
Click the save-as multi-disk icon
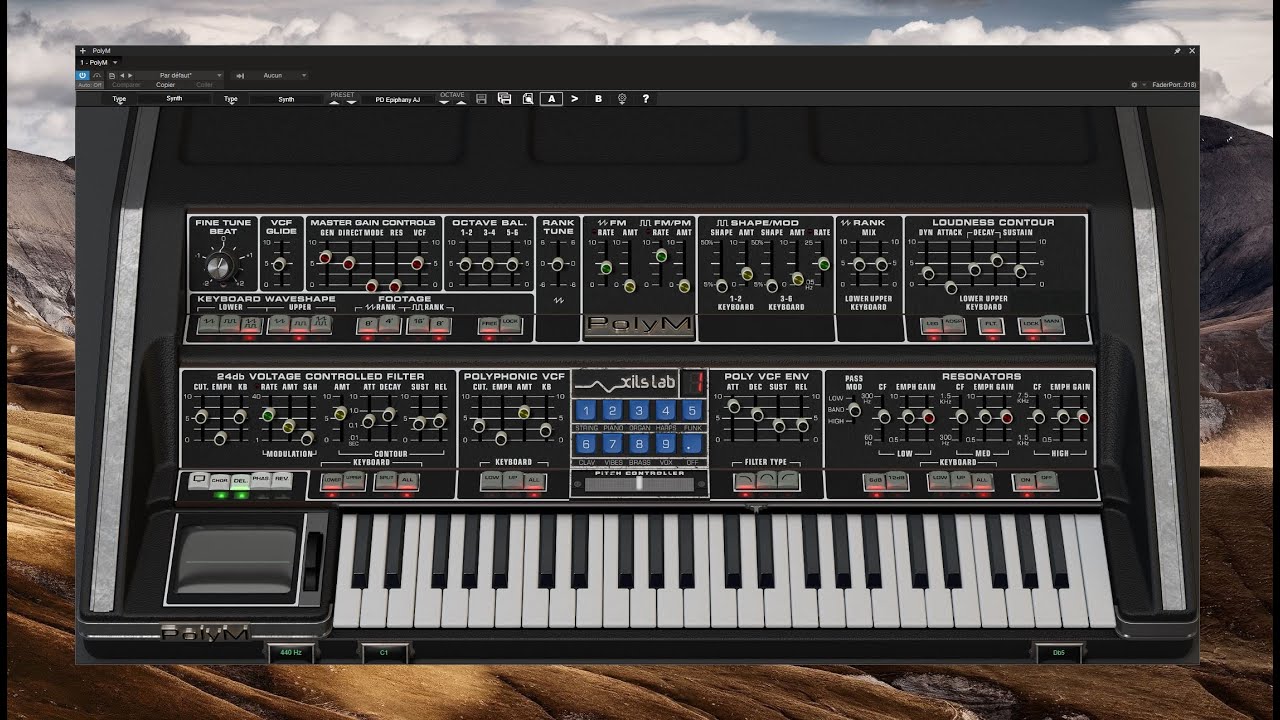click(504, 99)
